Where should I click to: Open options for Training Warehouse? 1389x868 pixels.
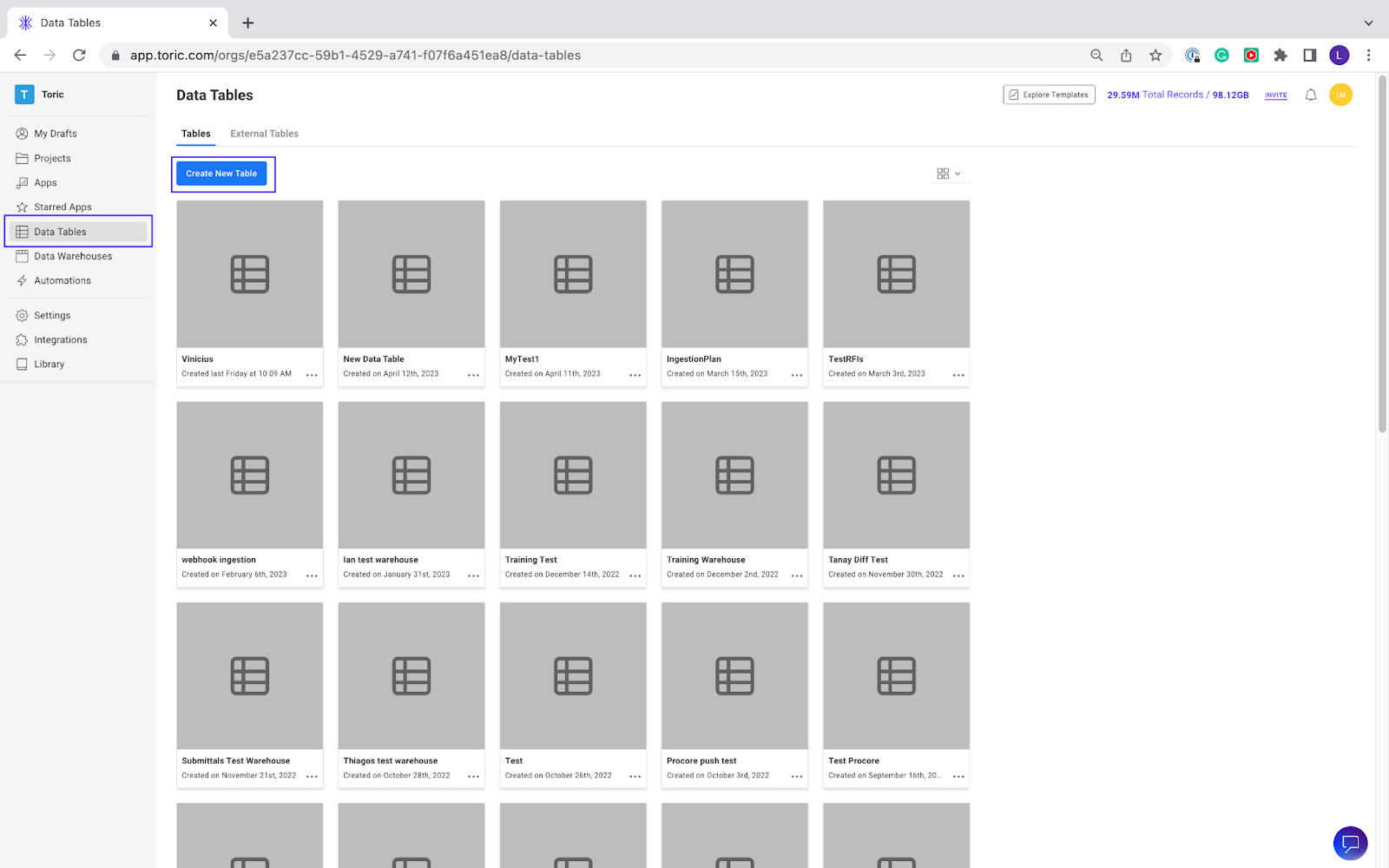tap(797, 575)
